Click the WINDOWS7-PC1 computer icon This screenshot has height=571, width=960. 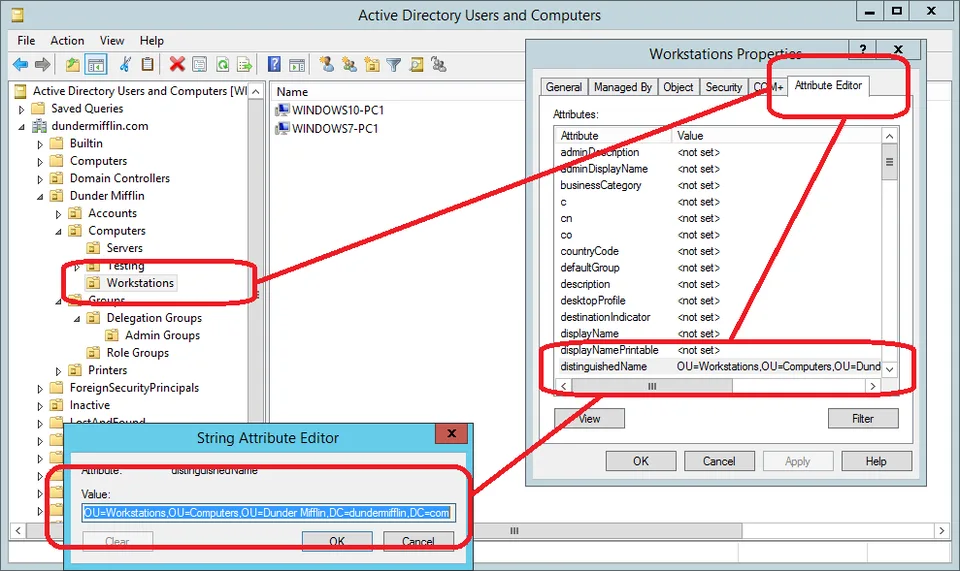click(282, 129)
